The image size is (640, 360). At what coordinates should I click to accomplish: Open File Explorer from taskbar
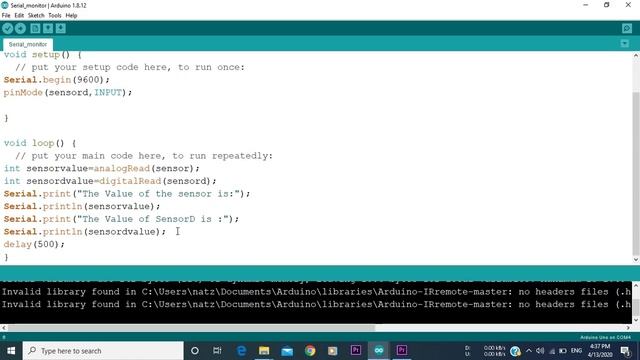point(264,351)
